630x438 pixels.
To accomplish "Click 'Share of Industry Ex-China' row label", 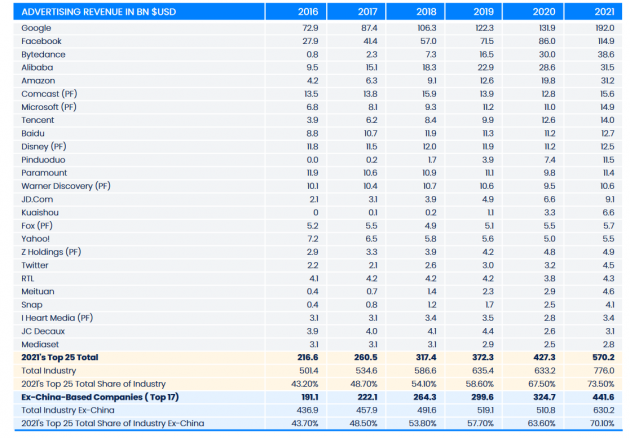I will [112, 423].
